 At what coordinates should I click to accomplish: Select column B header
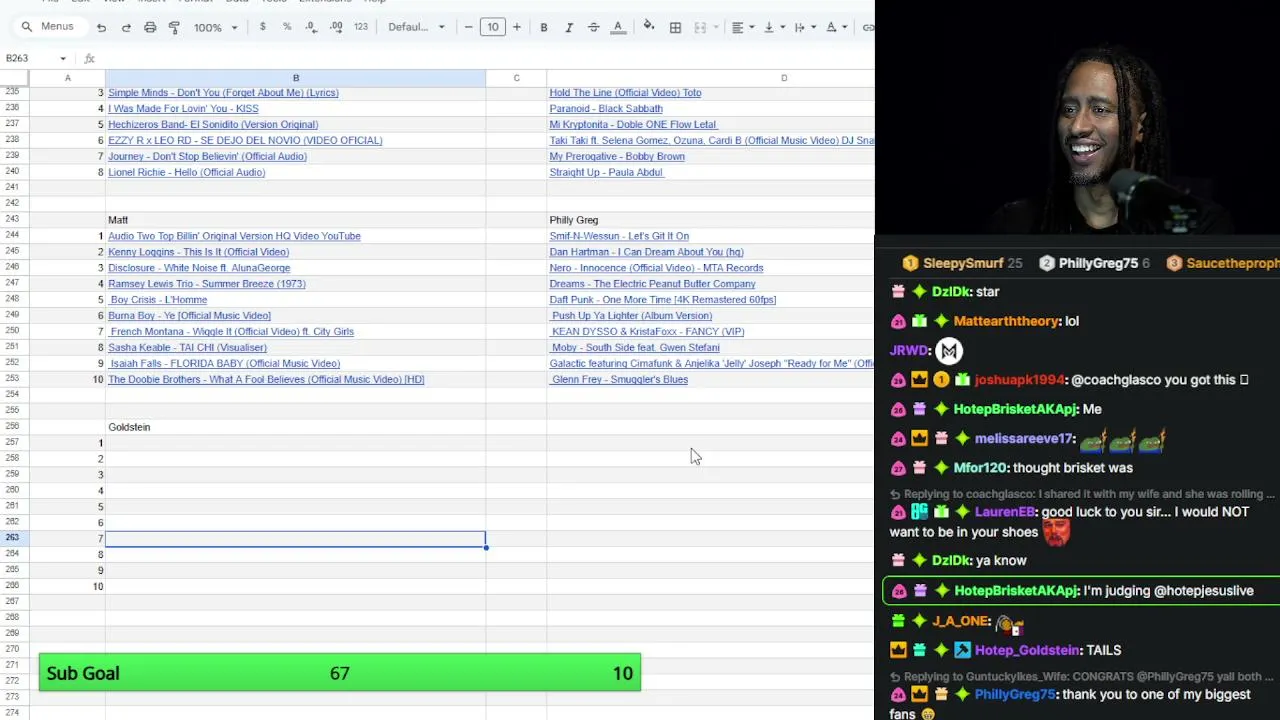click(295, 78)
